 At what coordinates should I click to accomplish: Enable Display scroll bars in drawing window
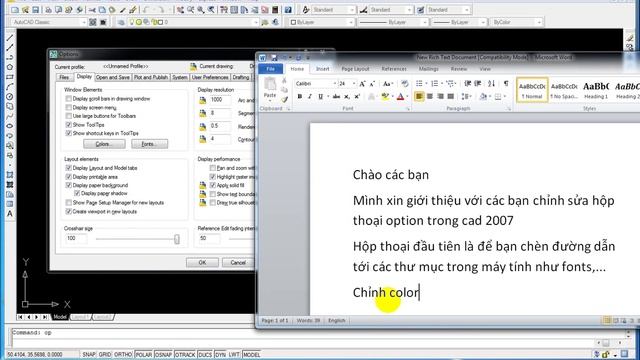(x=69, y=99)
